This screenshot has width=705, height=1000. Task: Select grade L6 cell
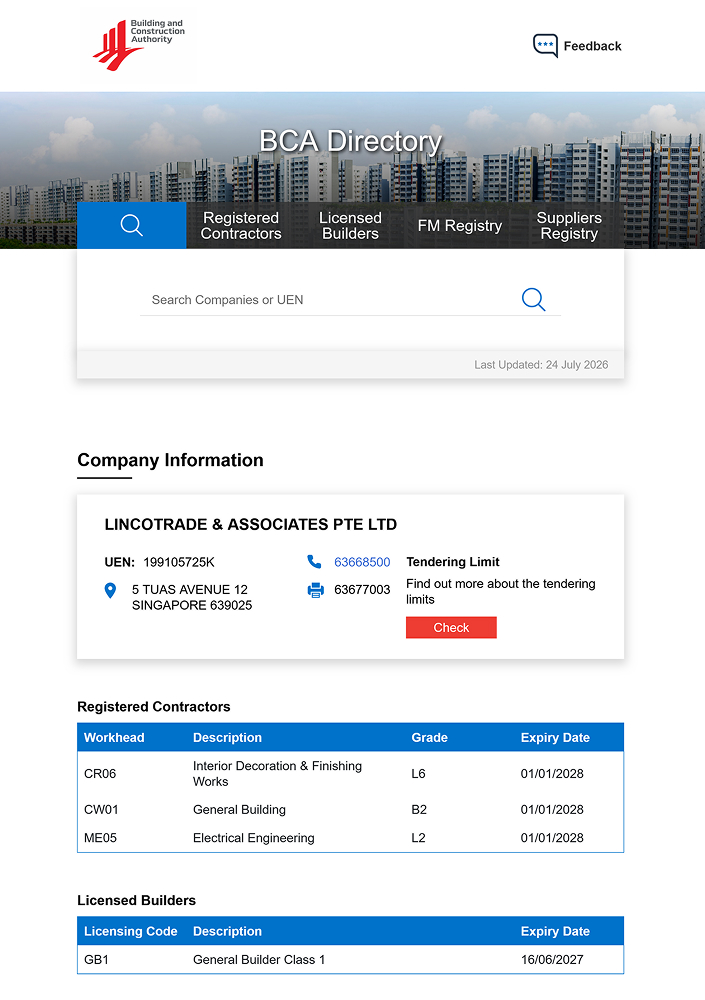[418, 774]
